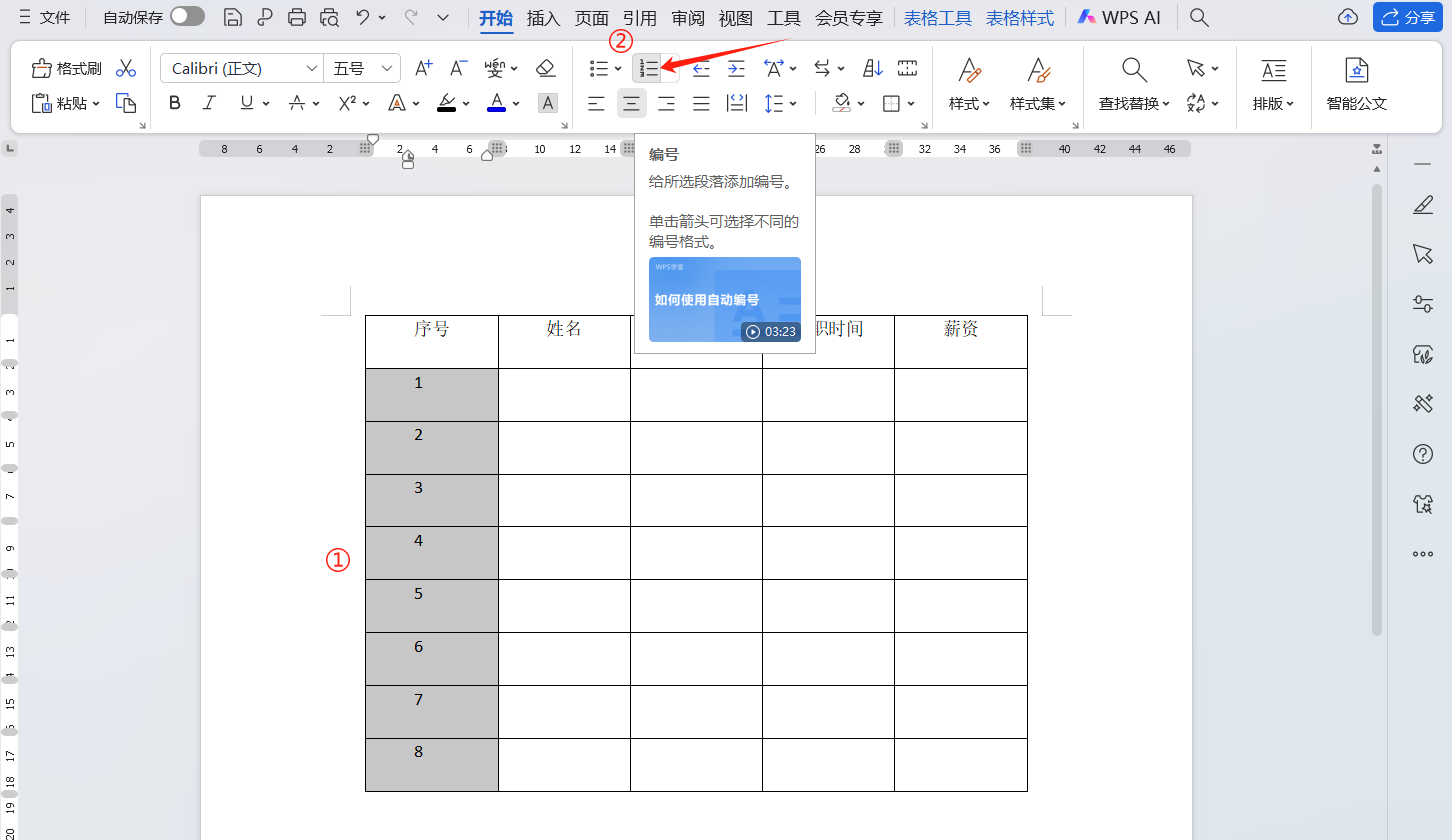Screen dimensions: 1452x840
Task: Expand the font color options
Action: pyautogui.click(x=516, y=103)
